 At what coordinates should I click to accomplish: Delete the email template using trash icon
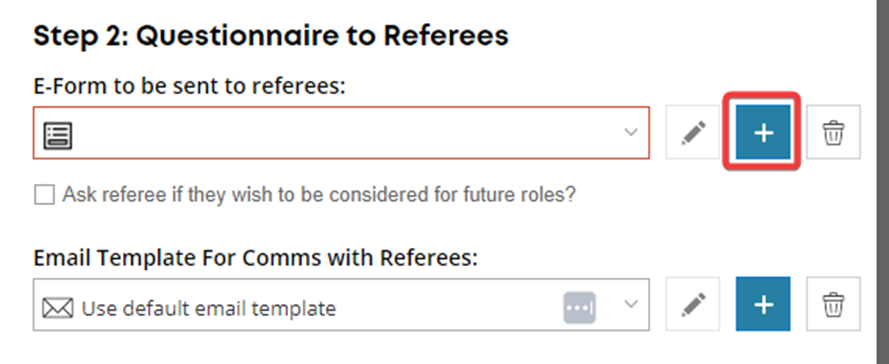pos(833,304)
